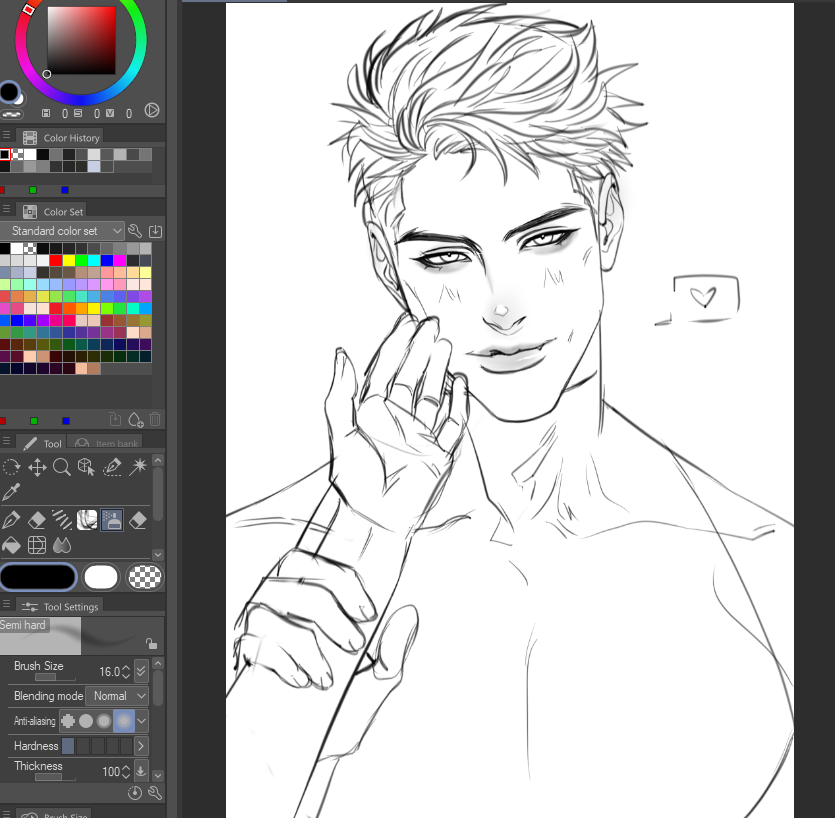Select the transparent color checkered pill
835x818 pixels.
(145, 577)
